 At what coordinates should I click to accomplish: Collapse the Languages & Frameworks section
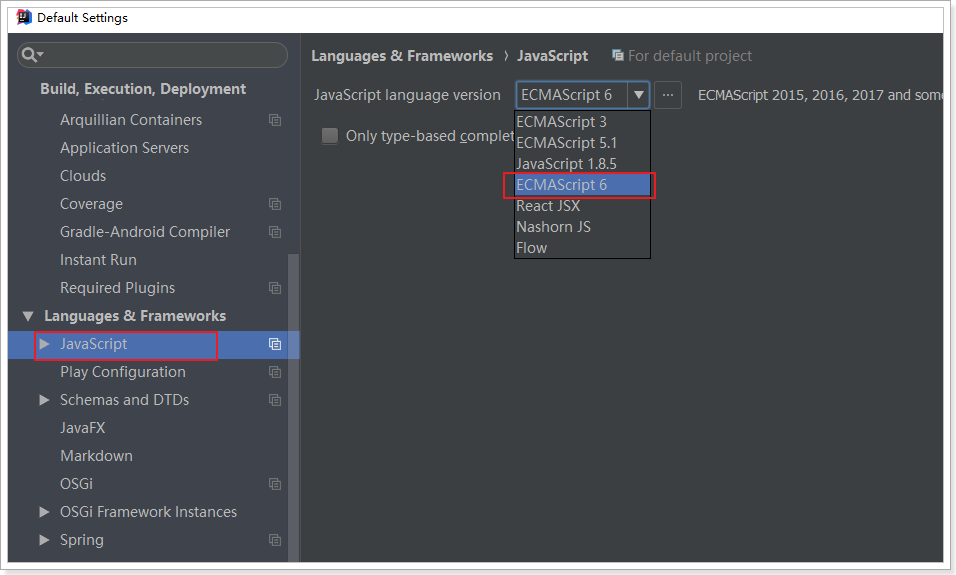coord(28,316)
